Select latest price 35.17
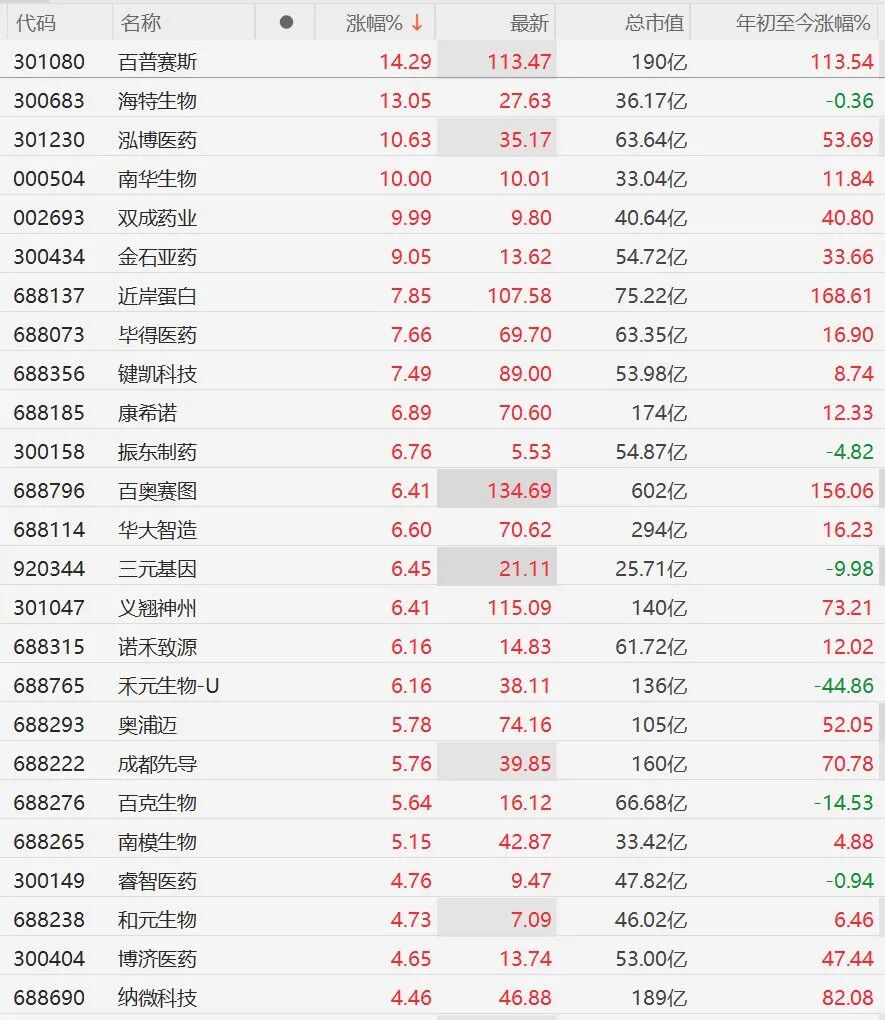 coord(524,140)
